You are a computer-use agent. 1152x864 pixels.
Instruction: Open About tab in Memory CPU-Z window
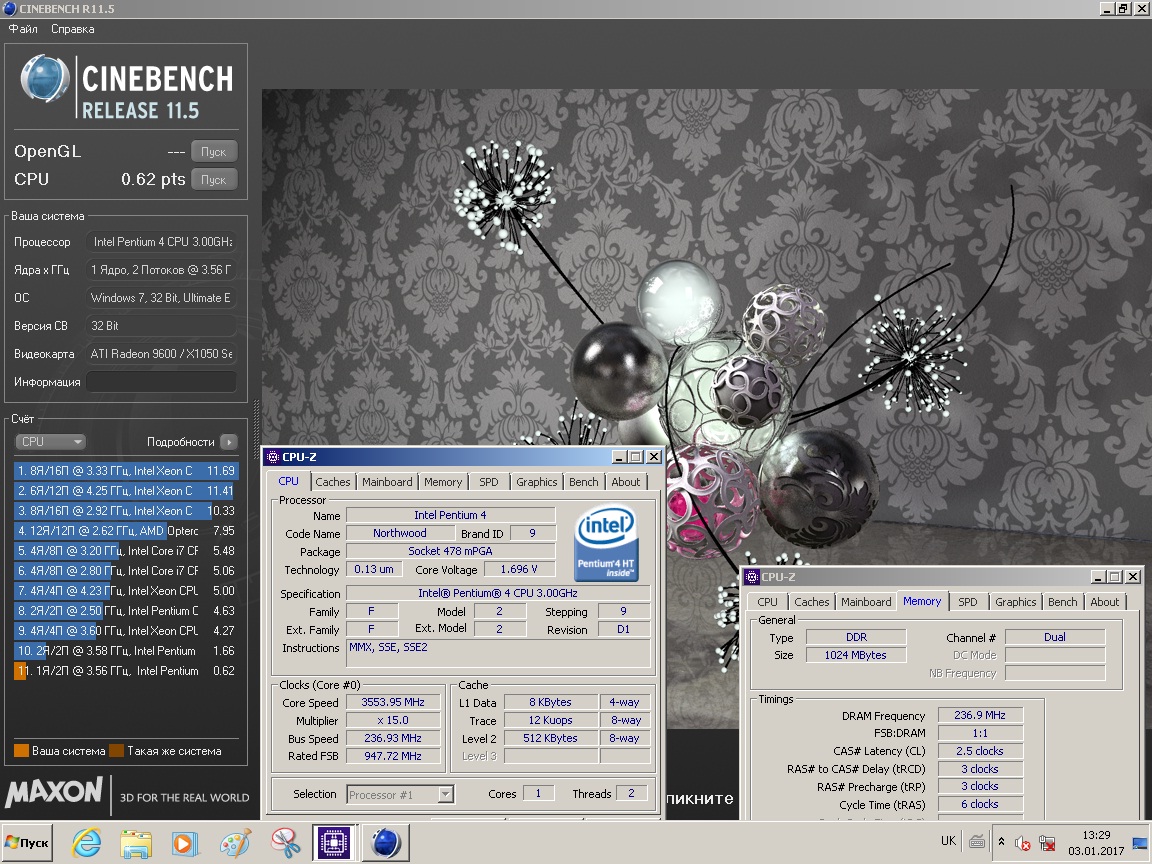(x=1104, y=602)
